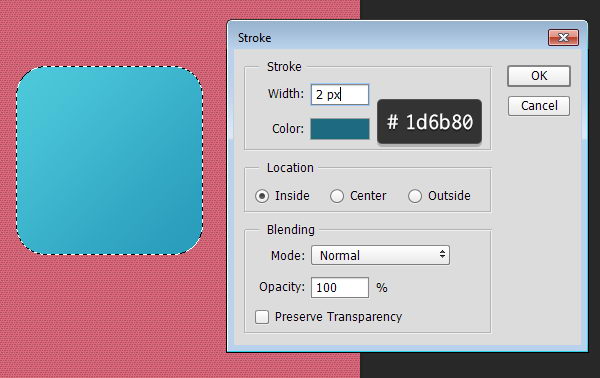Cancel the Stroke dialog
The height and width of the screenshot is (378, 600).
point(539,106)
